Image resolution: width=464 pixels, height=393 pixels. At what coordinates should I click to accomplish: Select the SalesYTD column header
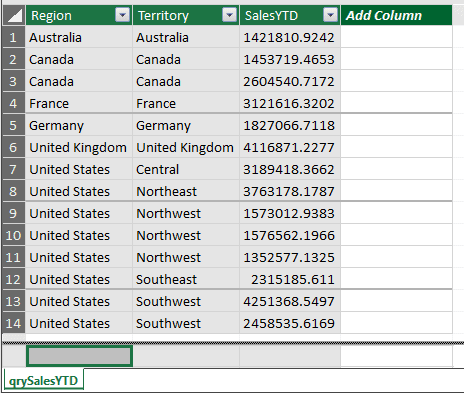coord(290,15)
